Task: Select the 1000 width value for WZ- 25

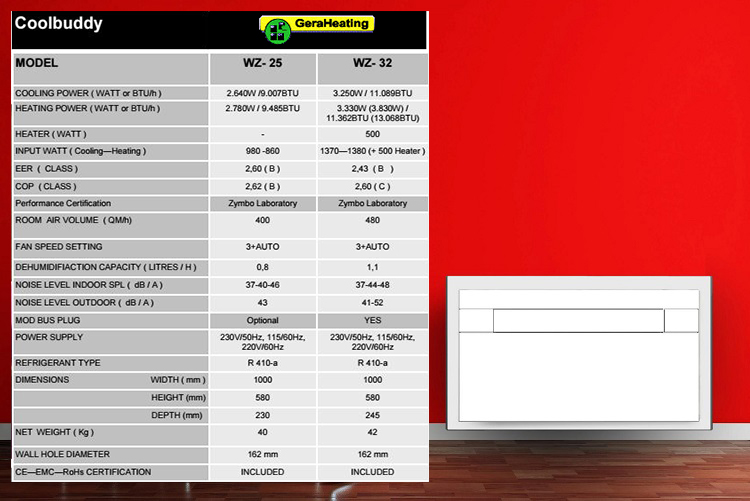Action: click(x=263, y=379)
